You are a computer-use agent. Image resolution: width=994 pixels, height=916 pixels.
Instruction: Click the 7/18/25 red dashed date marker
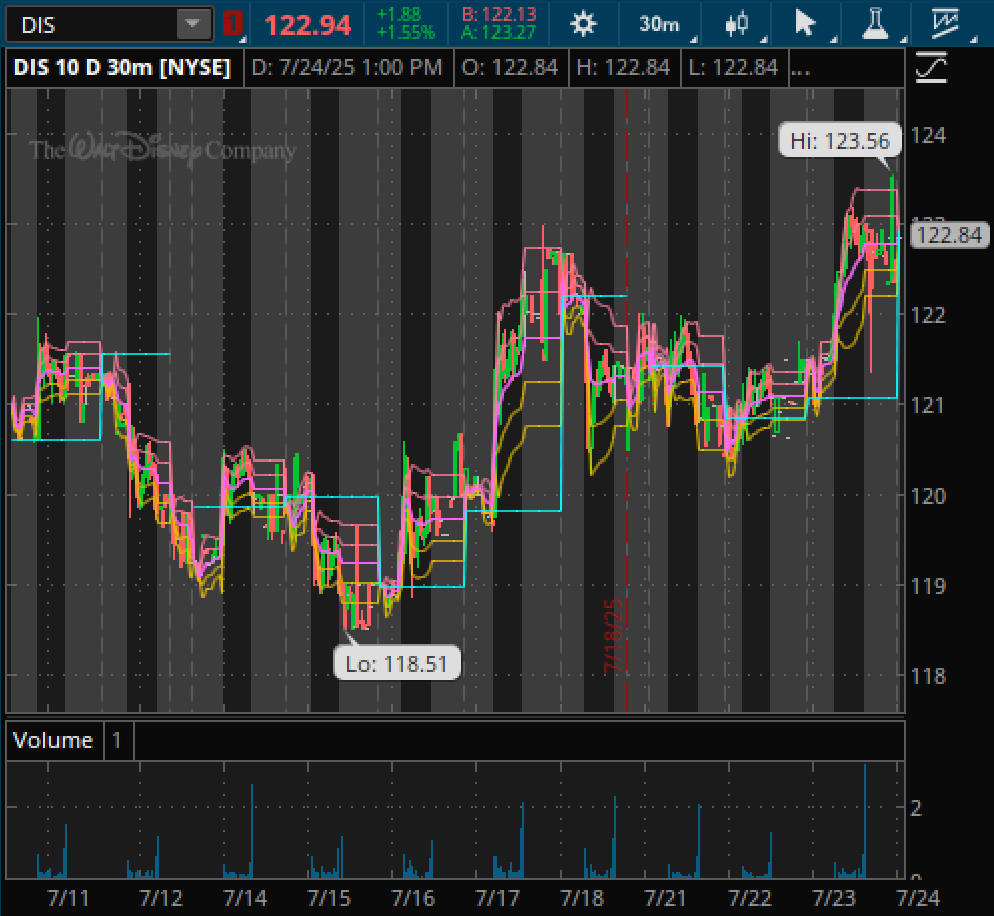point(614,636)
